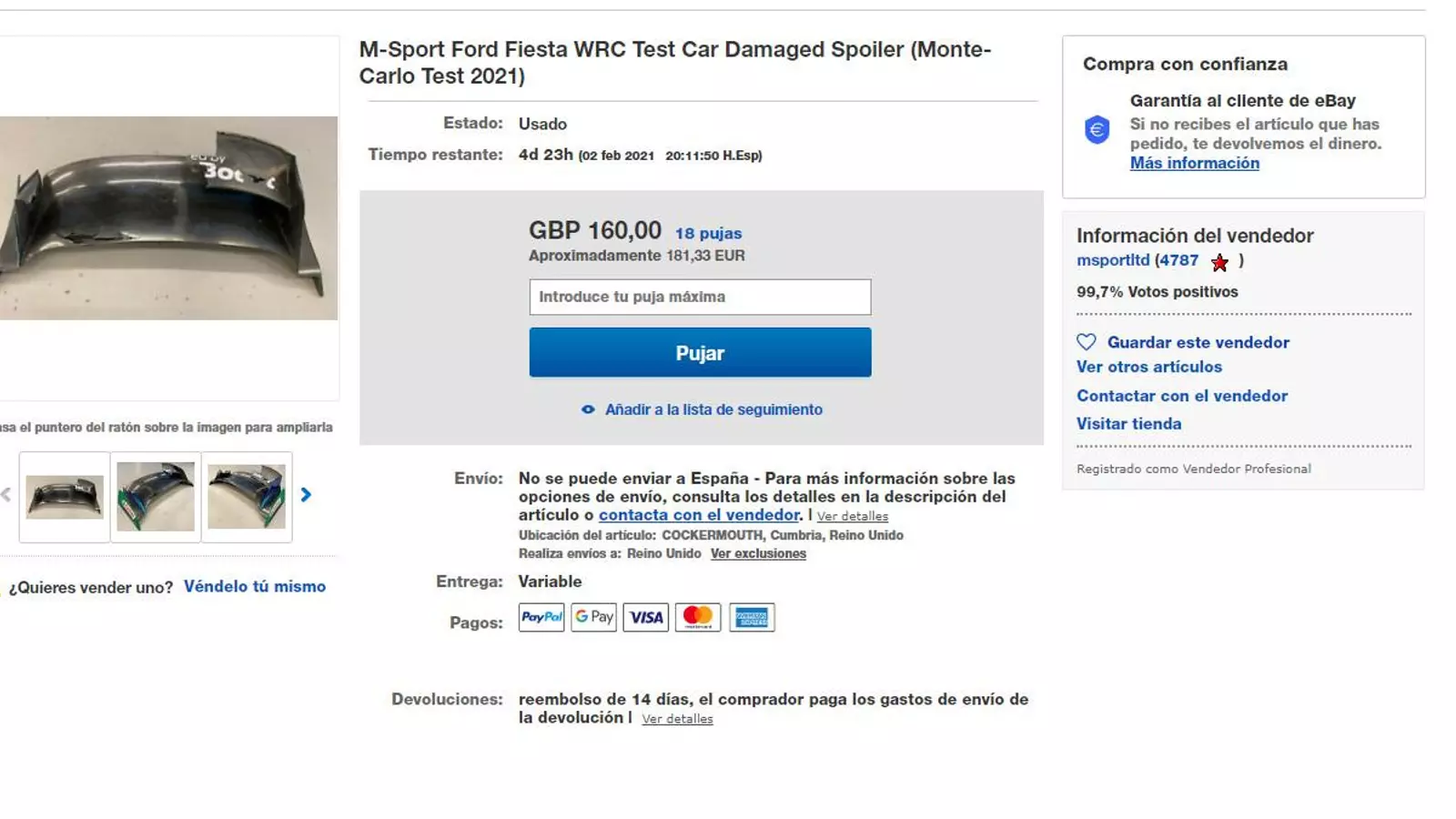1456x819 pixels.
Task: Select the second spoiler thumbnail
Action: tap(156, 497)
